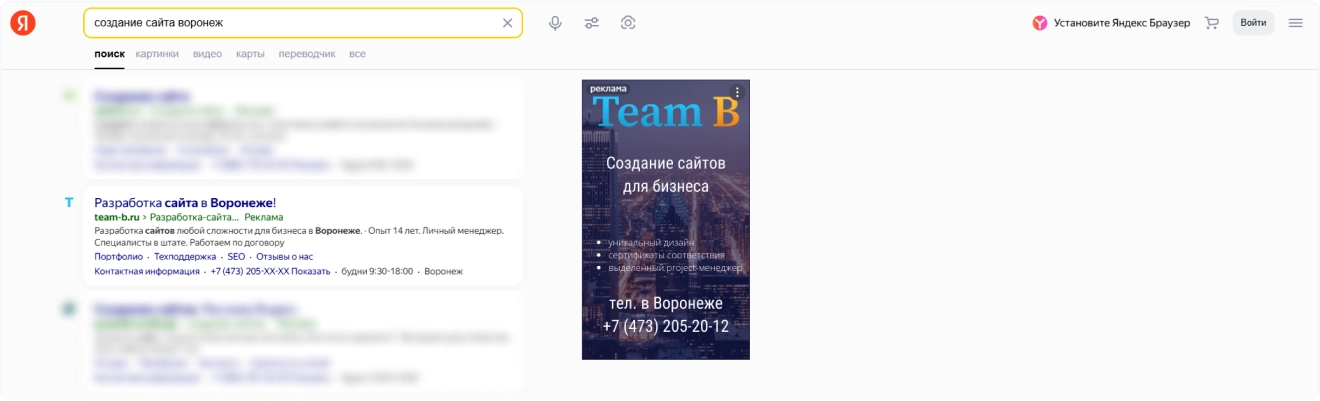
Task: Switch to the видео tab
Action: click(207, 54)
